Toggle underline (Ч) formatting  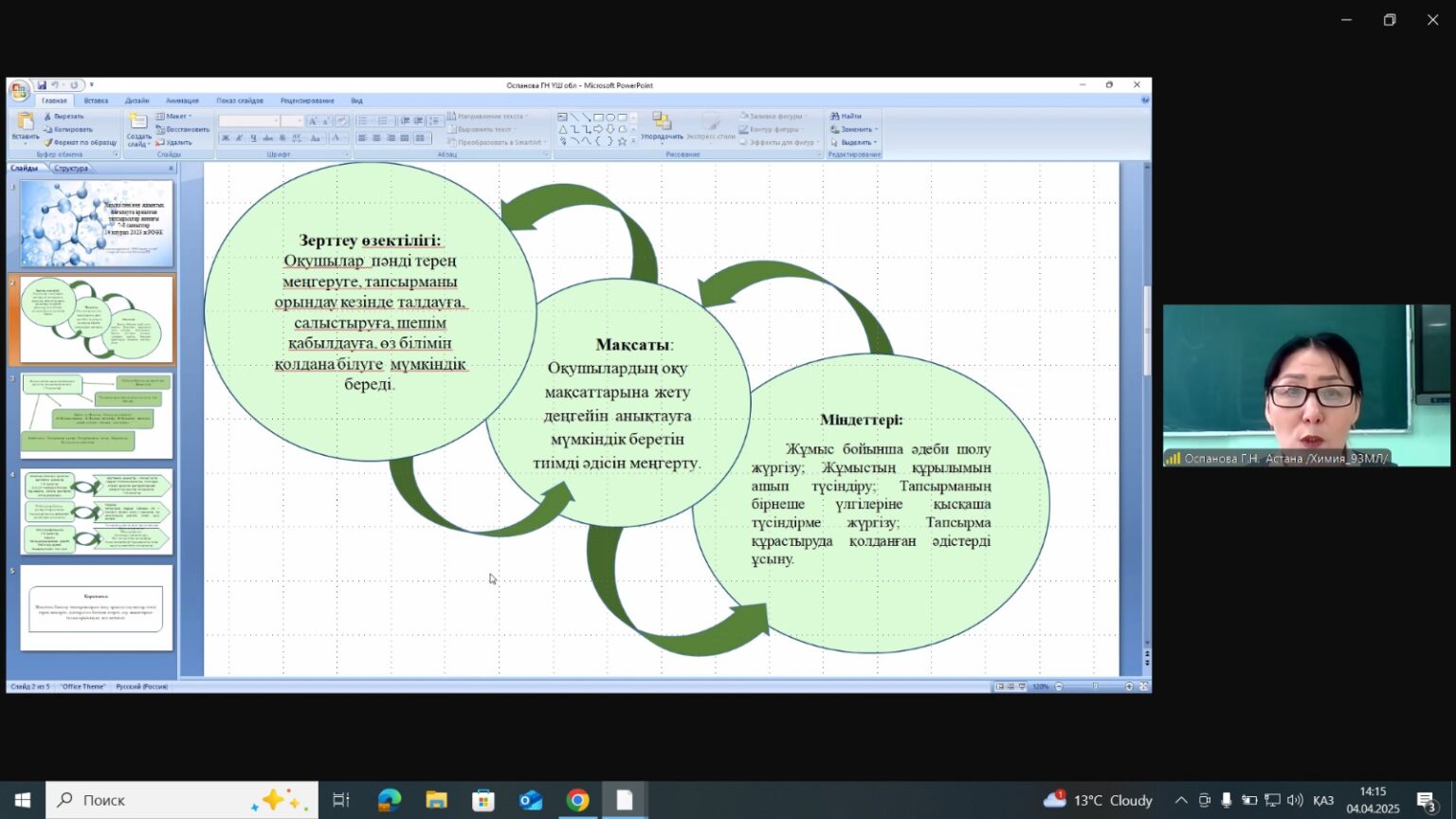(x=253, y=138)
